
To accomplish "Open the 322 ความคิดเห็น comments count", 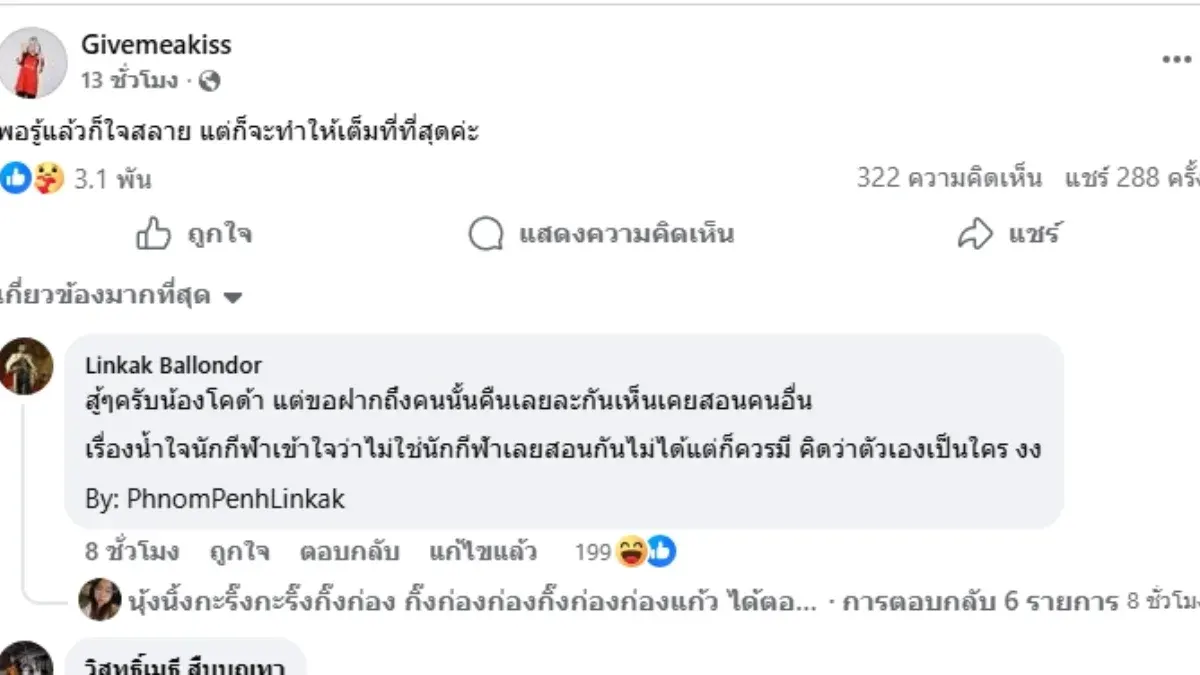I will pyautogui.click(x=948, y=179).
